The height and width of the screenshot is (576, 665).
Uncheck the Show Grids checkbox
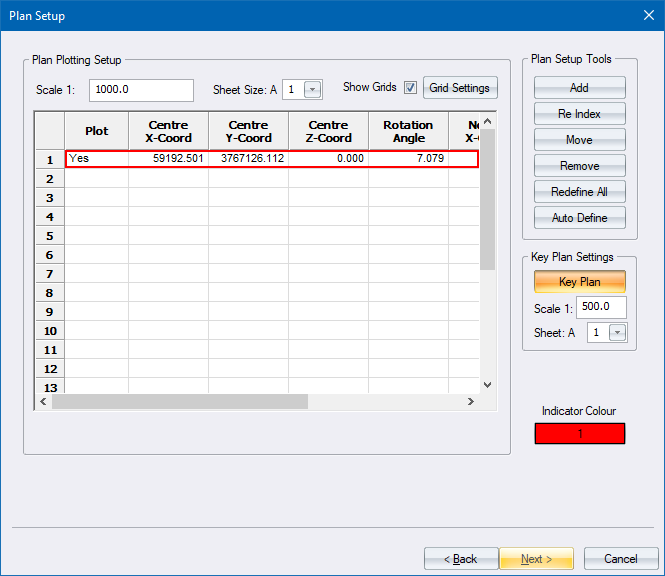411,88
